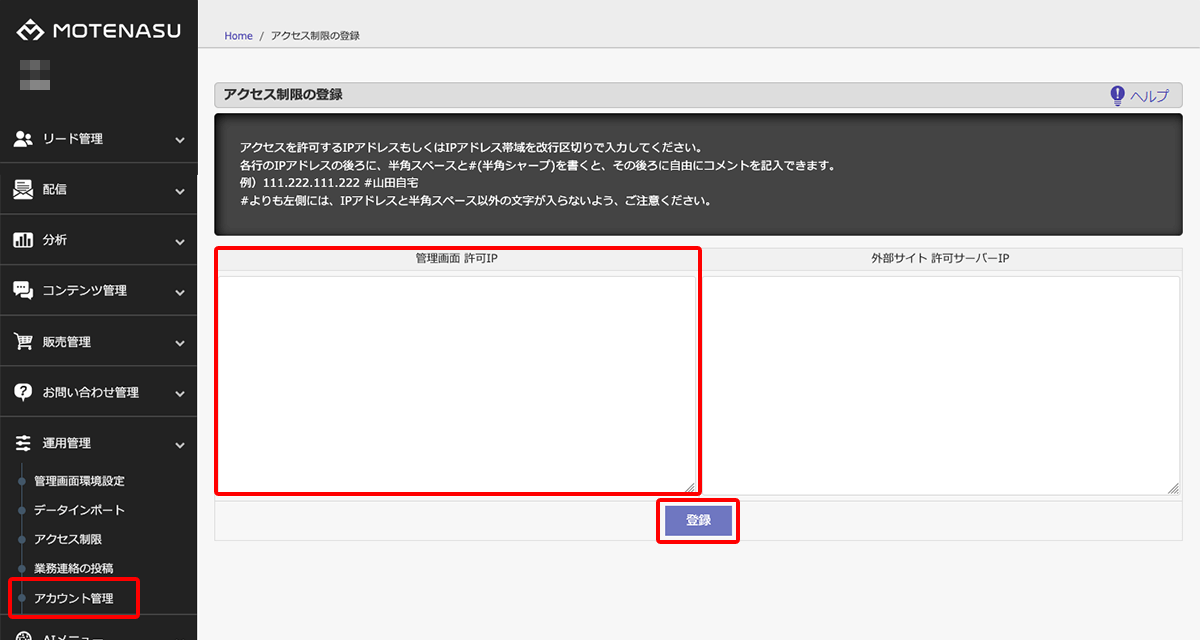Open データインポート in the sidebar
The image size is (1200, 640).
pos(79,510)
